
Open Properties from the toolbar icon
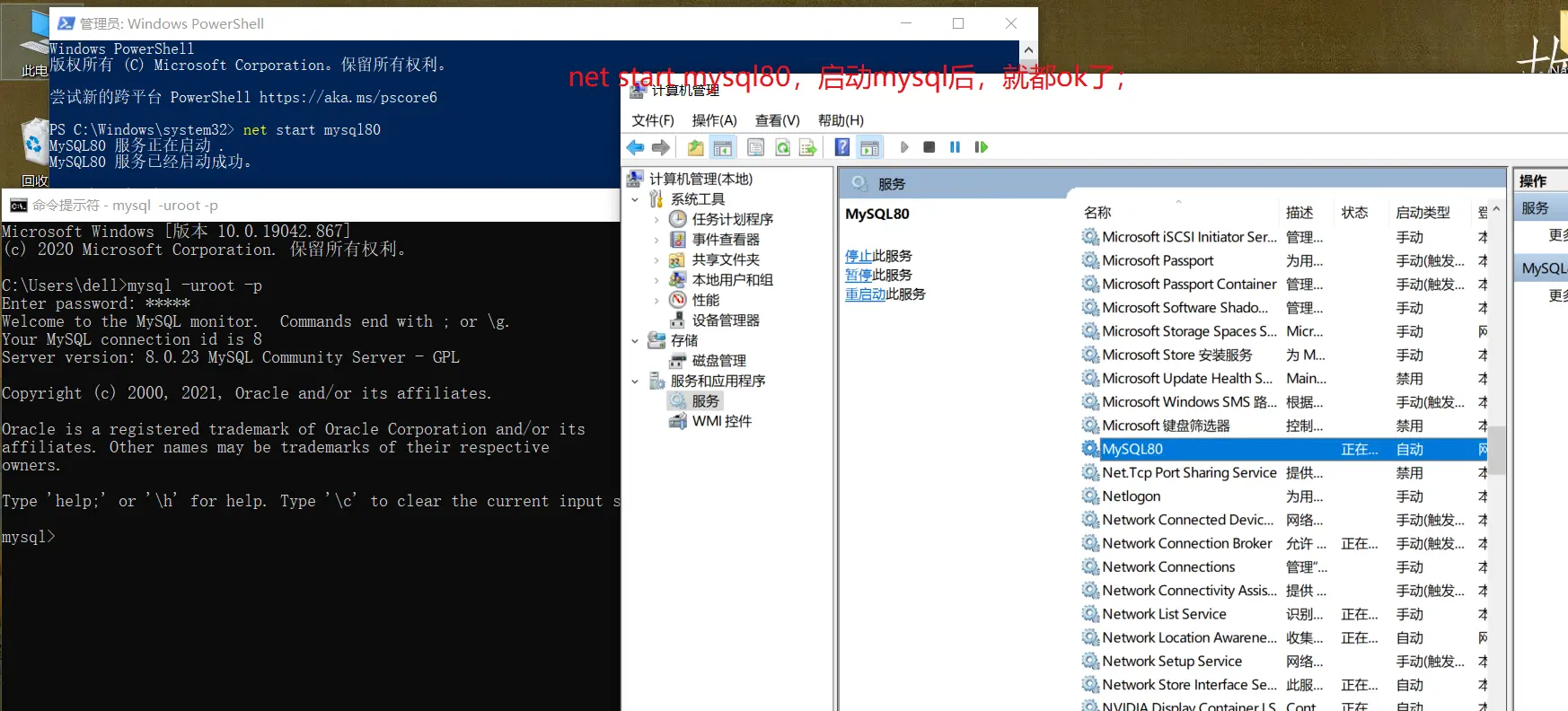[755, 147]
